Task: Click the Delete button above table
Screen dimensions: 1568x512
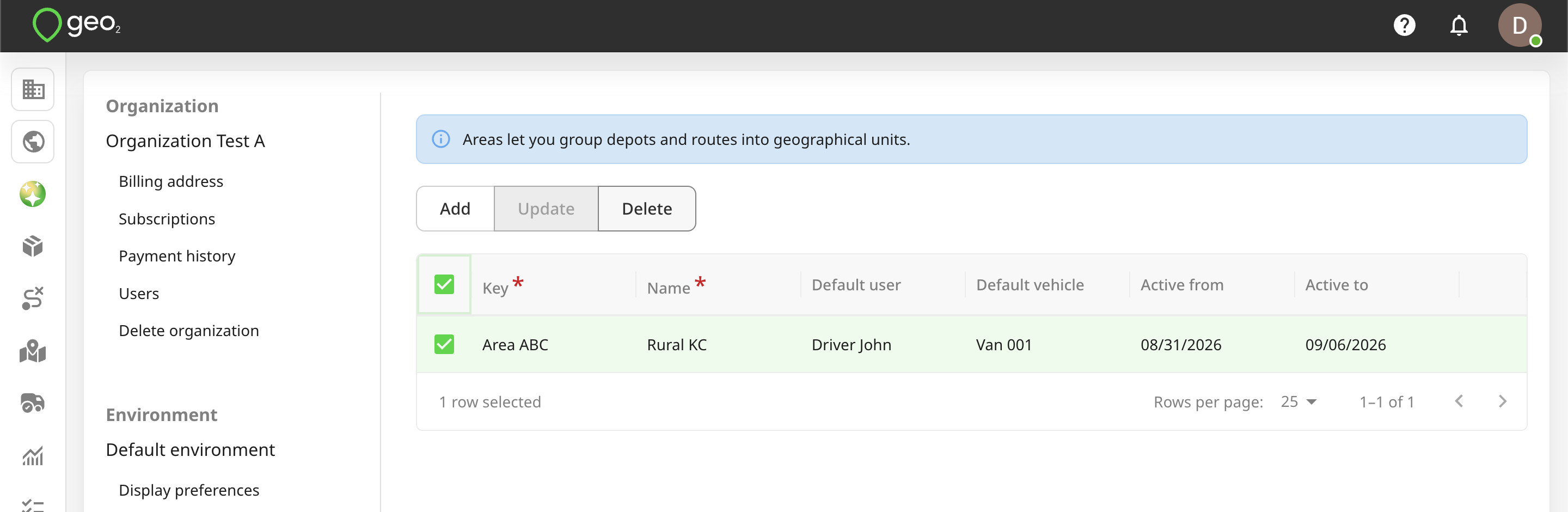Action: coord(646,209)
